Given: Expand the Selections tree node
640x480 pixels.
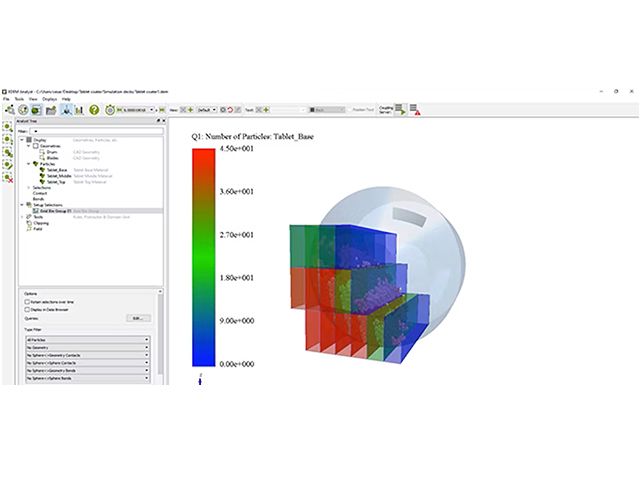Looking at the screenshot, I should click(29, 188).
